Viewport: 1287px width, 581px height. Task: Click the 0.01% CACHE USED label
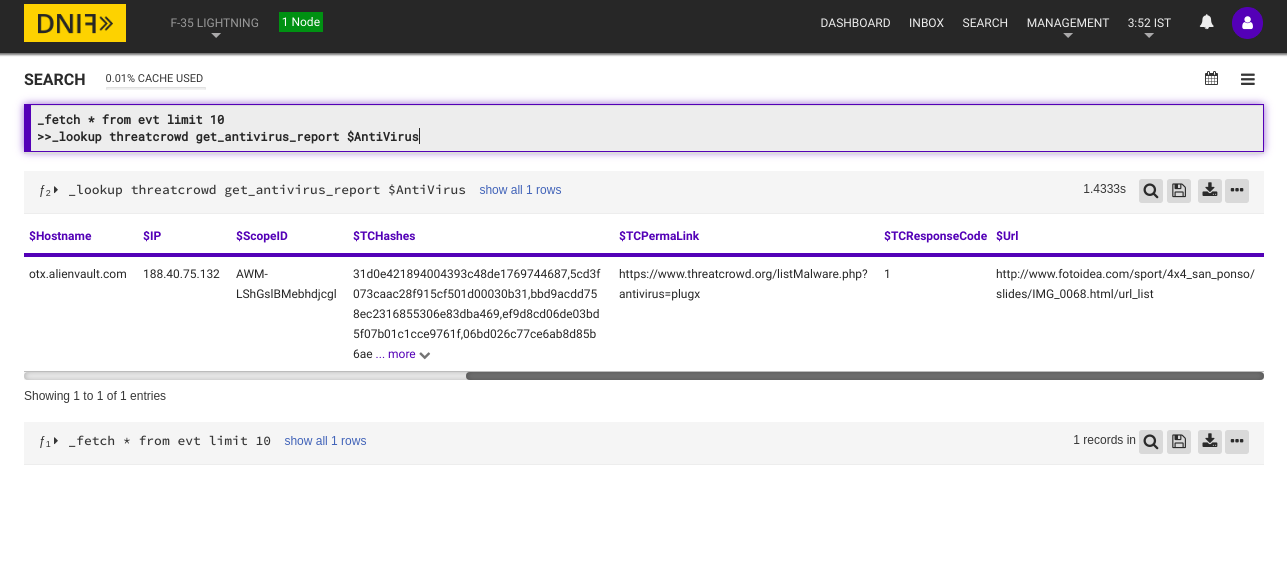[155, 79]
